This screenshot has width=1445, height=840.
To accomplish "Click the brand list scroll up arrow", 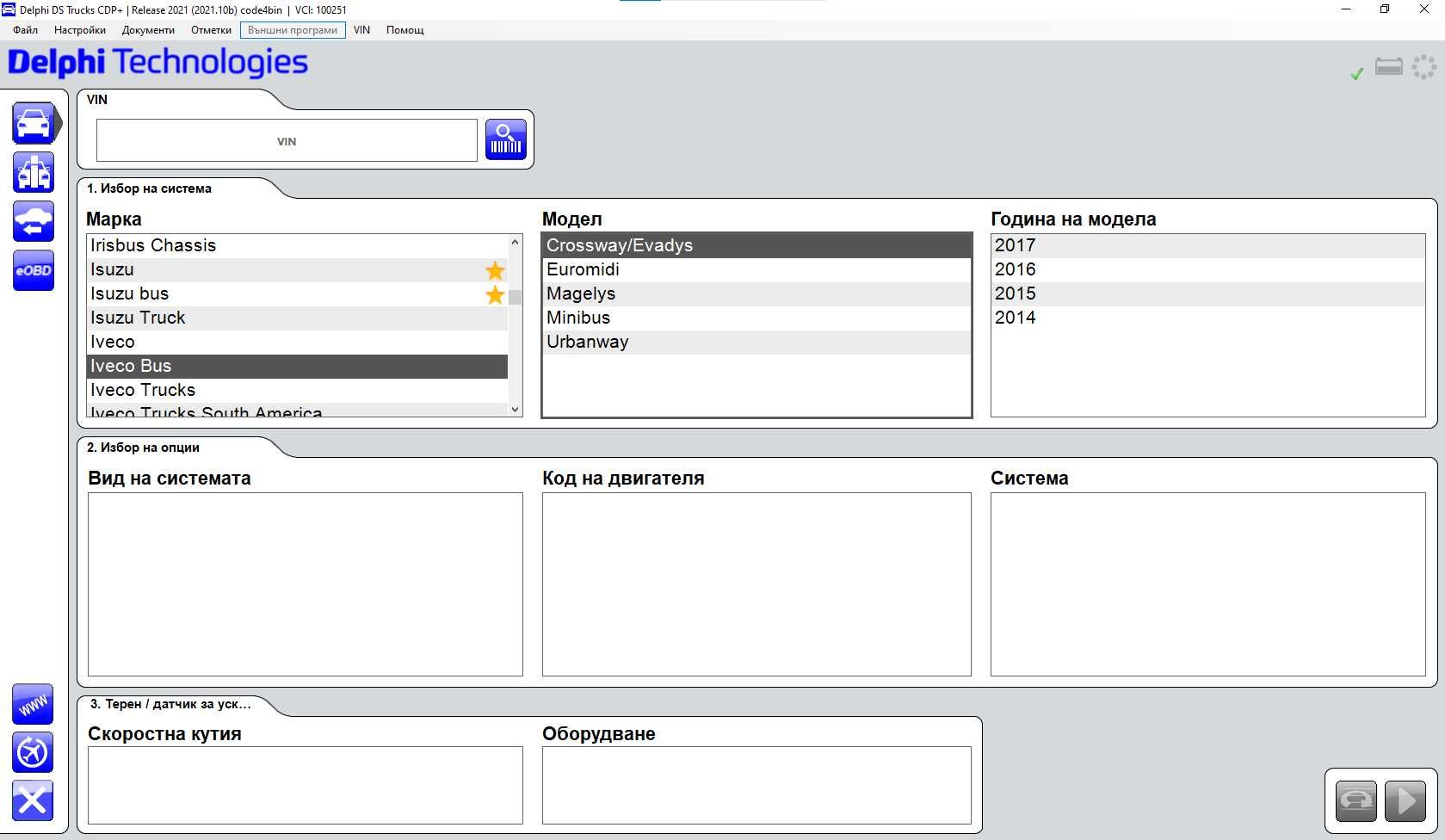I will click(x=516, y=242).
